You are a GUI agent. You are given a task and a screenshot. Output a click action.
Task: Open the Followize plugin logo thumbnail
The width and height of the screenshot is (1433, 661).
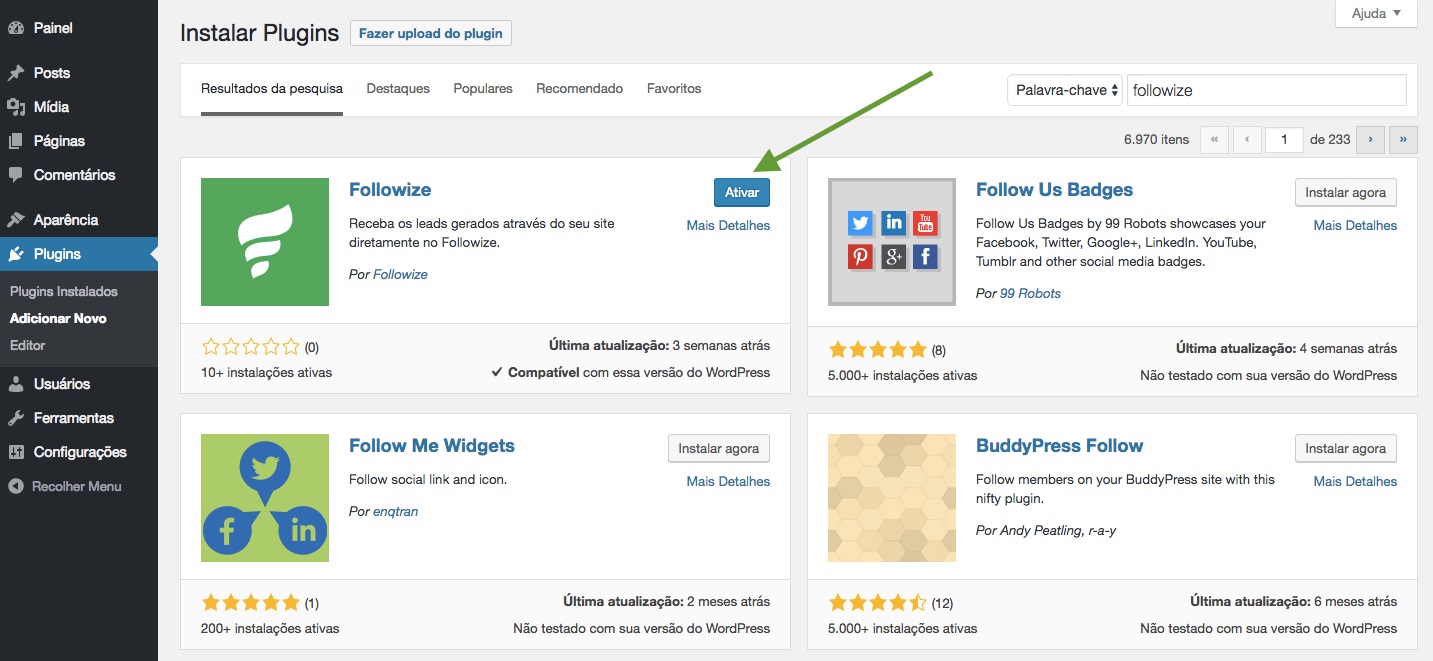click(x=265, y=242)
